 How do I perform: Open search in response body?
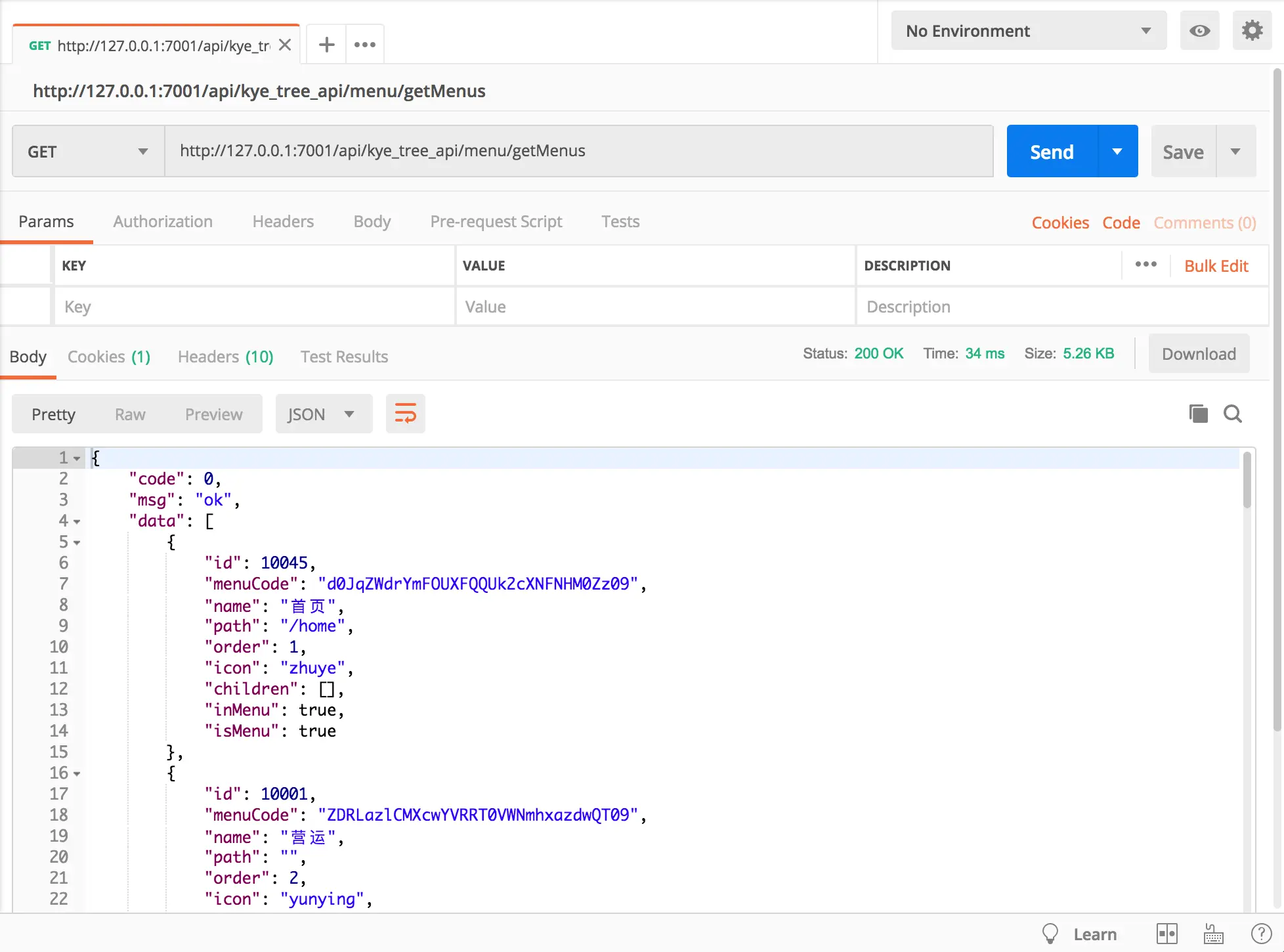pyautogui.click(x=1232, y=414)
